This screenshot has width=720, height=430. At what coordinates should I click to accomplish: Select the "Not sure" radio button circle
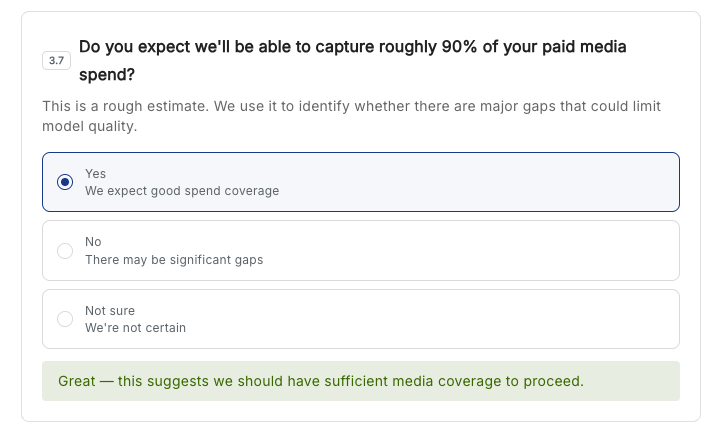(x=65, y=319)
